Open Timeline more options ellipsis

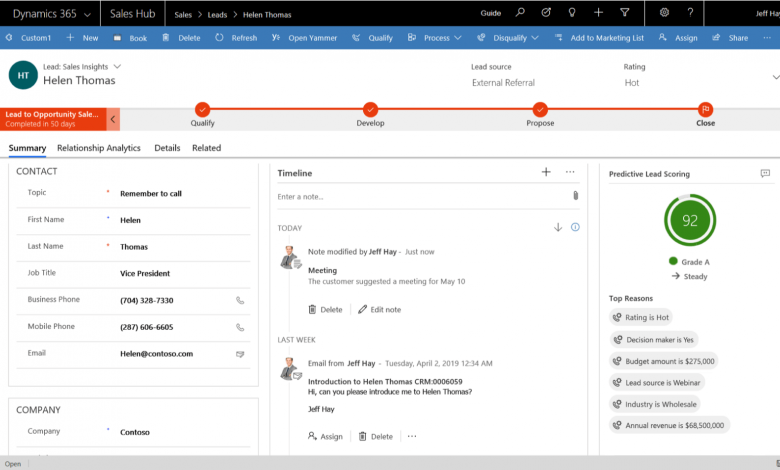[570, 172]
